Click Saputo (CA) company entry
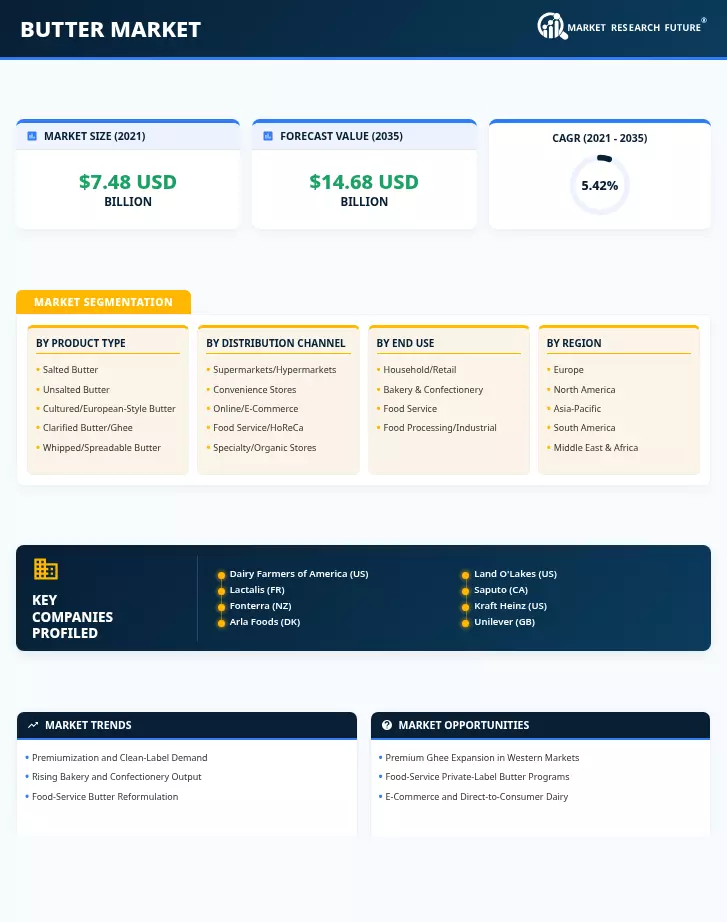The image size is (727, 922). [x=501, y=590]
